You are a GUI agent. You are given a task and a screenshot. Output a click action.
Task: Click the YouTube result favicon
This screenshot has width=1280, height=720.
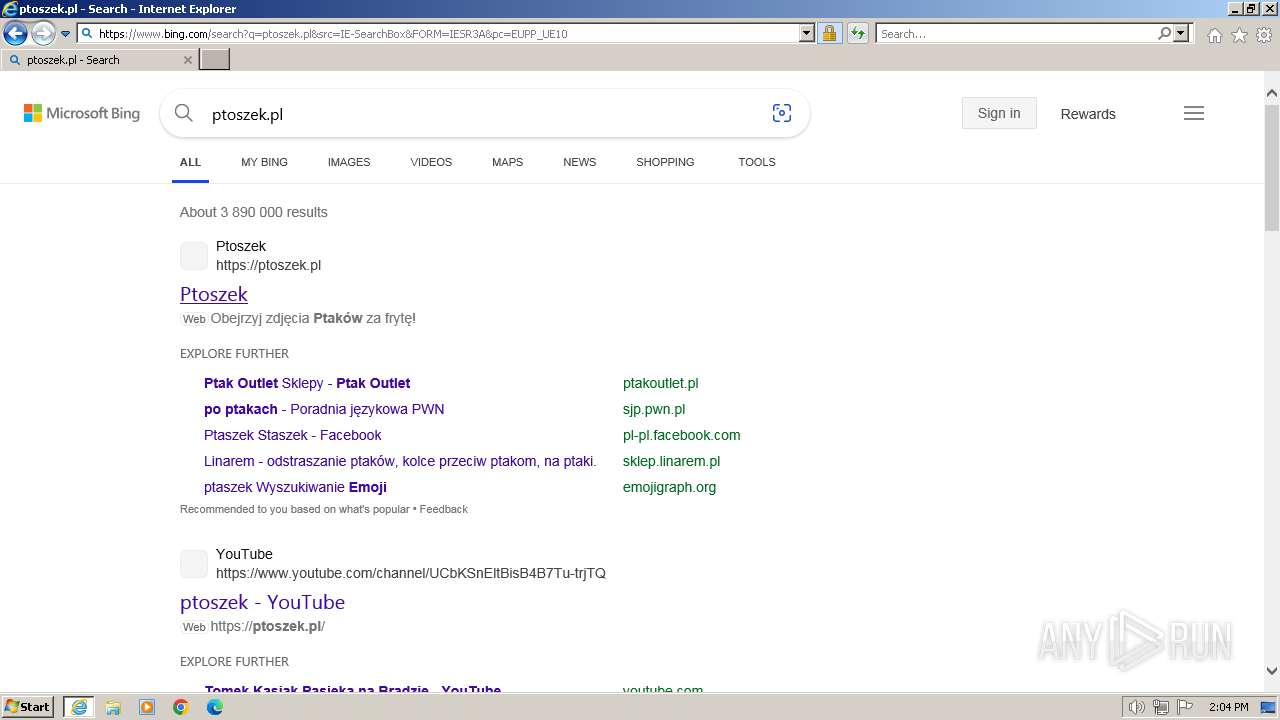194,564
